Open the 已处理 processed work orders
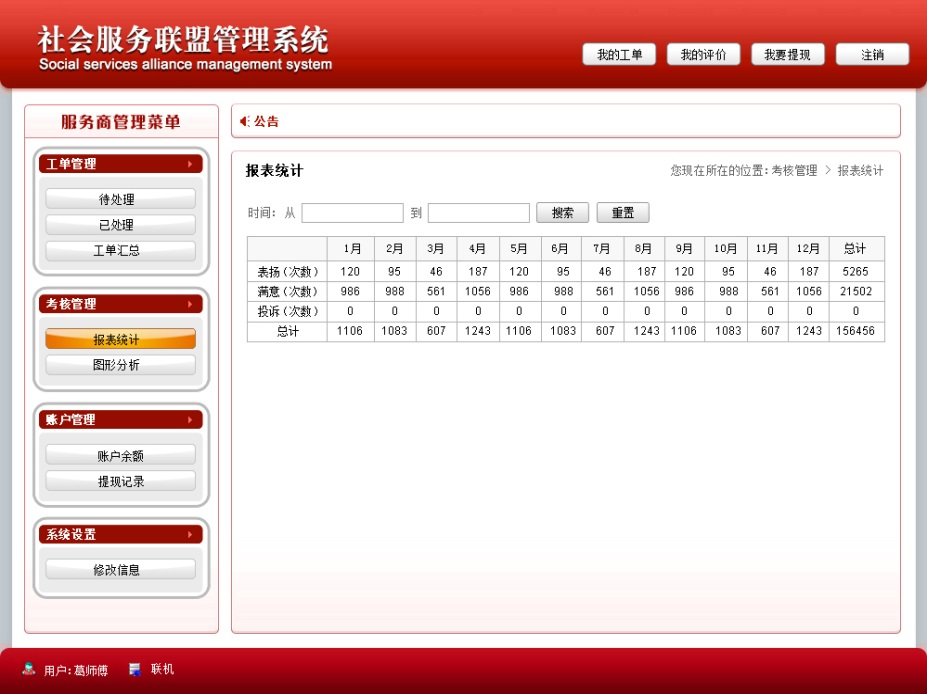 pos(120,225)
